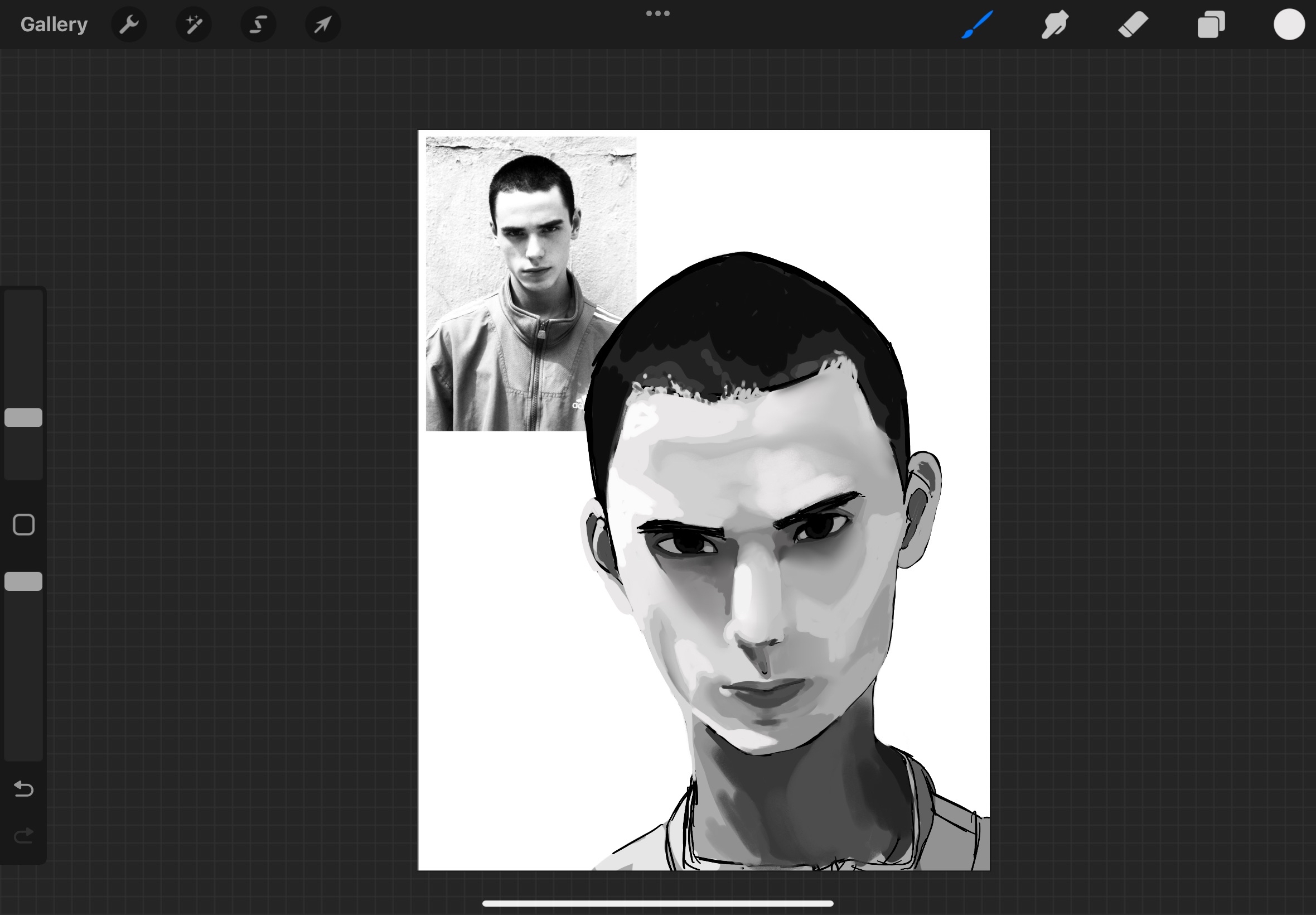Activate the Transform arrow tool
Screen dimensions: 1316x915
coord(323,25)
